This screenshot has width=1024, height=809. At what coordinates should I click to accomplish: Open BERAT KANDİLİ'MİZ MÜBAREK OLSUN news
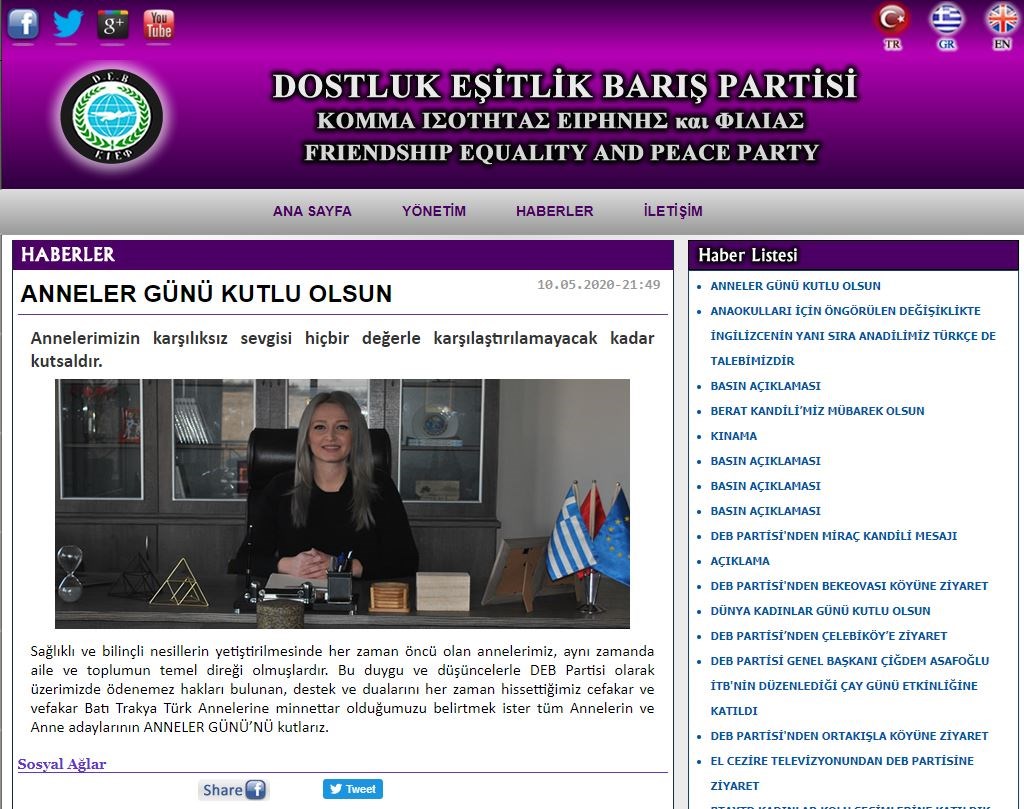[816, 411]
